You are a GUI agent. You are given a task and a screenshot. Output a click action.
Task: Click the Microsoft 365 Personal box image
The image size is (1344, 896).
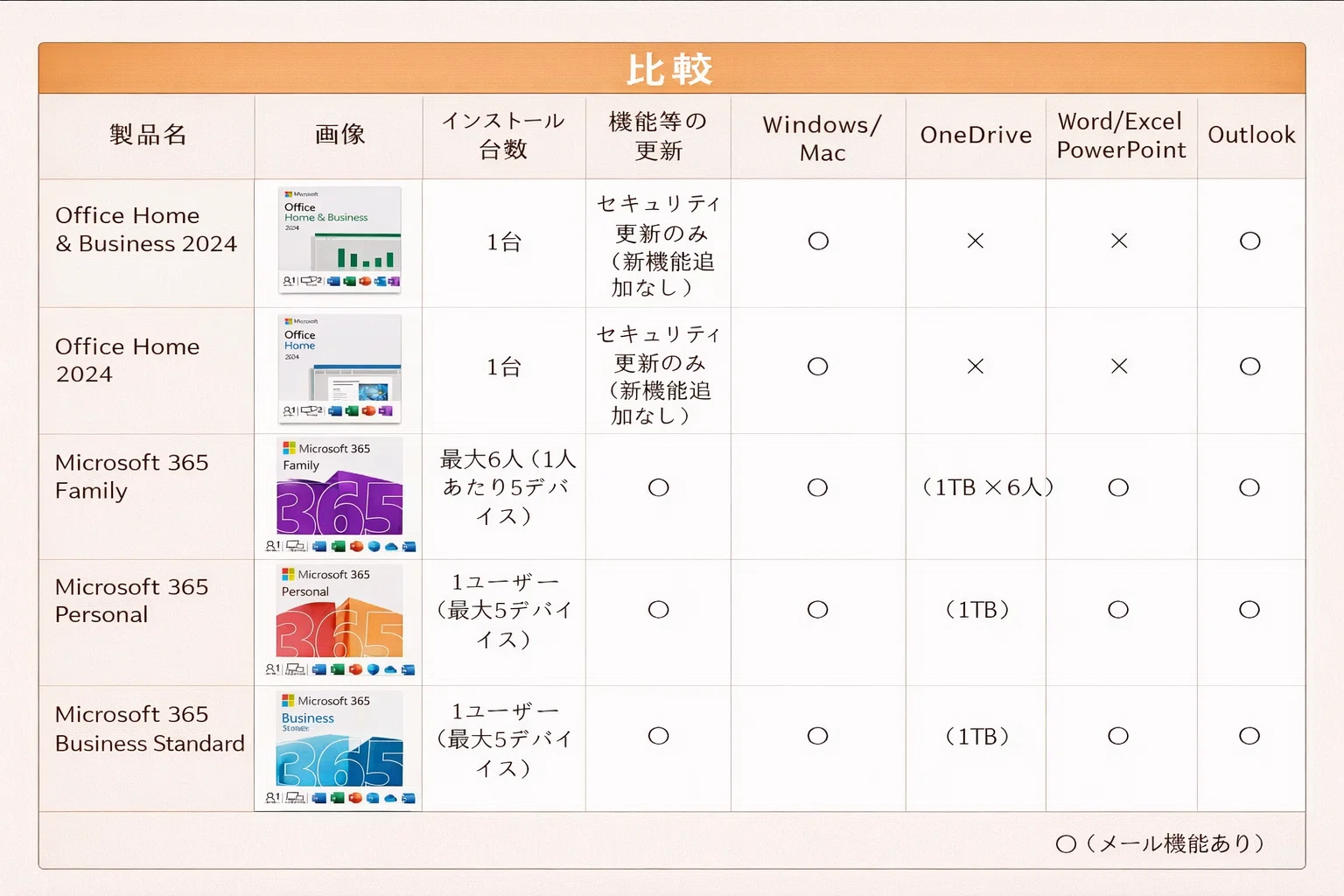(x=340, y=621)
